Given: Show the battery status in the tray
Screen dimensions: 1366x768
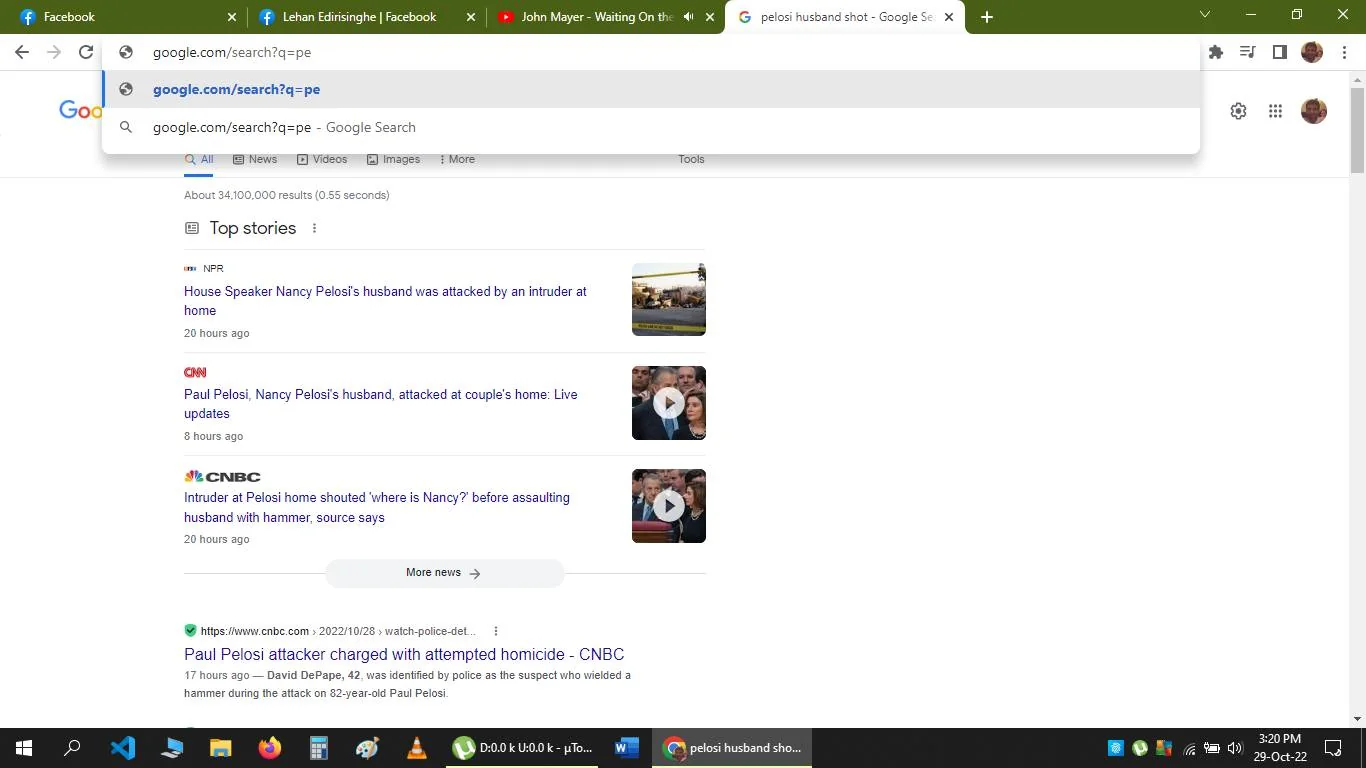Looking at the screenshot, I should point(1212,748).
